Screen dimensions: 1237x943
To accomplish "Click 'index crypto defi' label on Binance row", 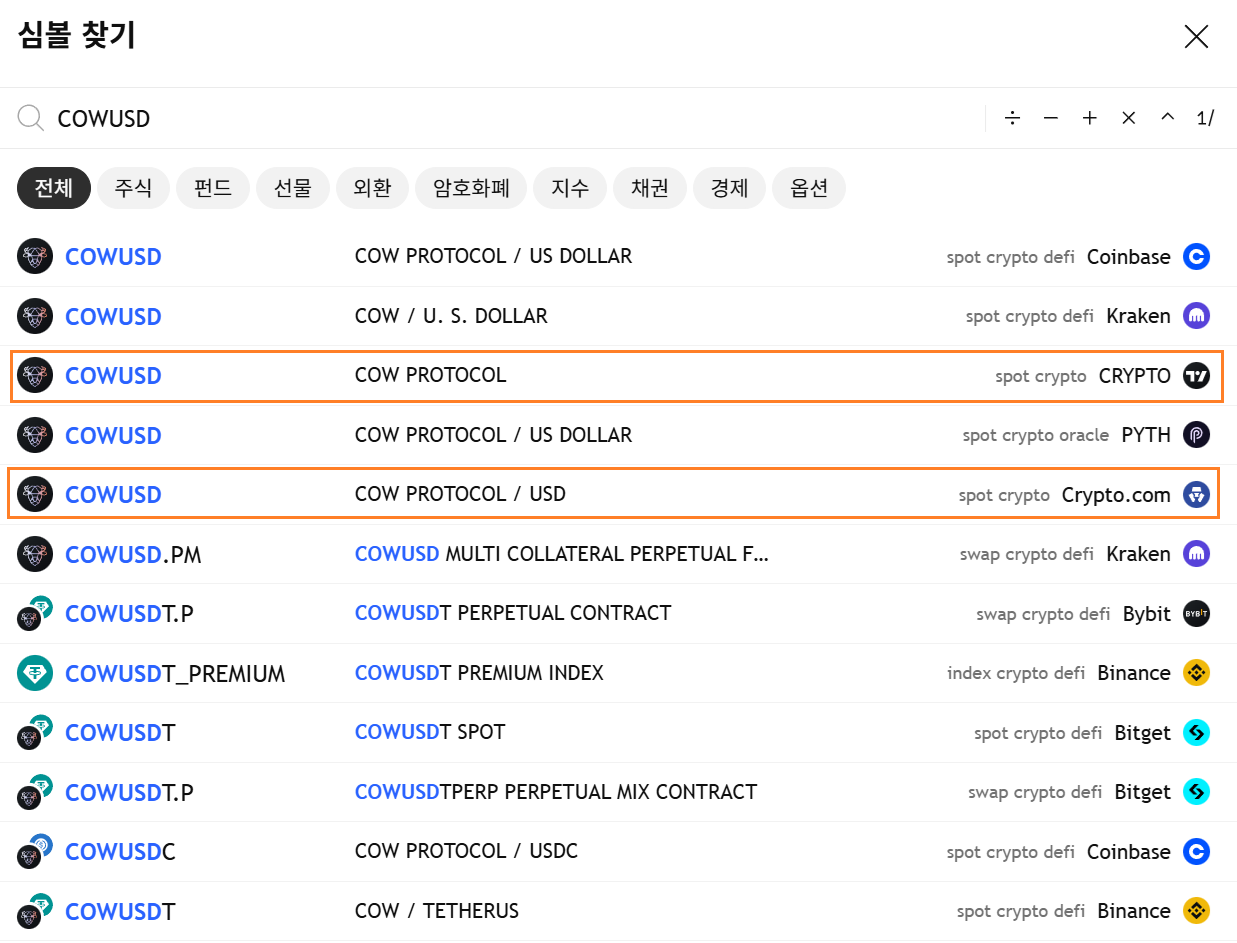I will [x=1016, y=673].
